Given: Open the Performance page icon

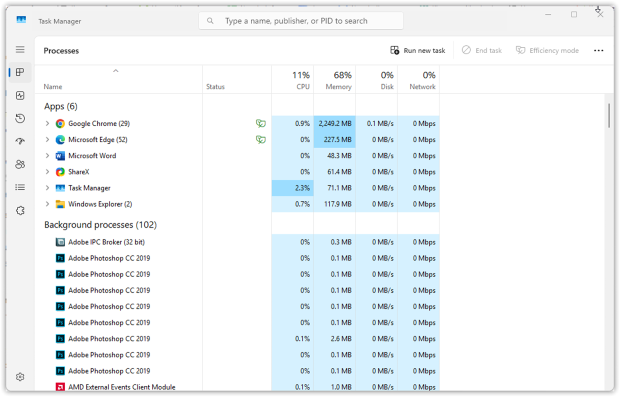Looking at the screenshot, I should tap(20, 95).
